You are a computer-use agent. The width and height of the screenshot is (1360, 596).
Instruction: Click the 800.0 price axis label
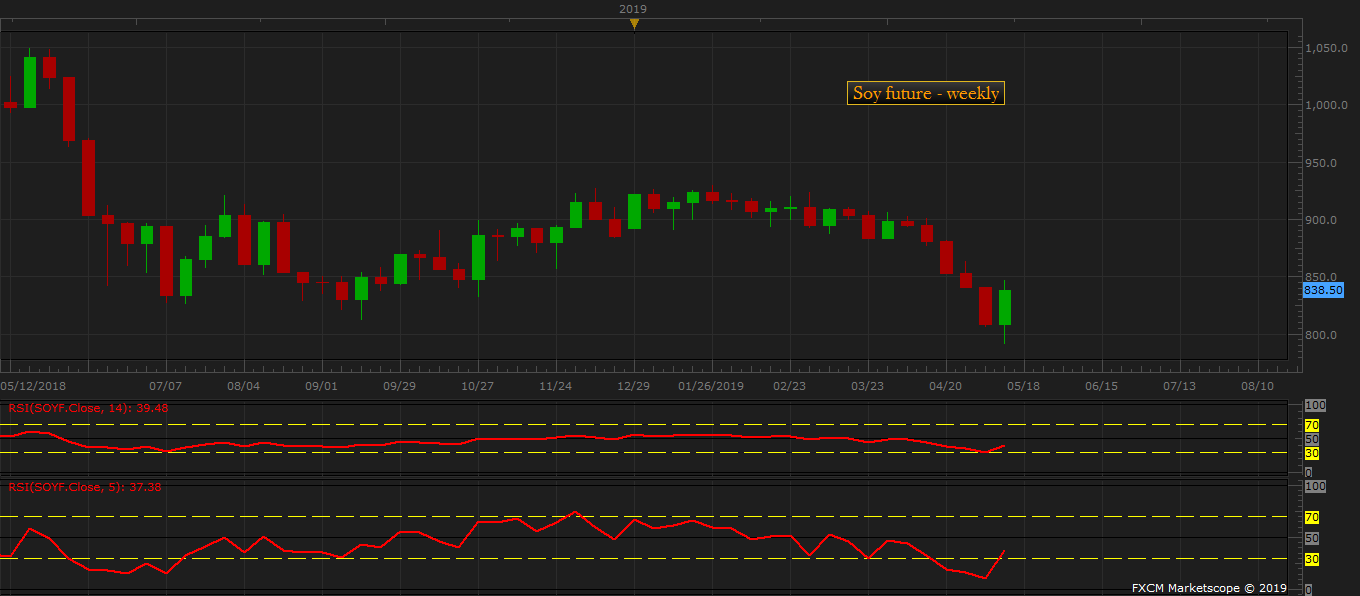click(x=1320, y=335)
